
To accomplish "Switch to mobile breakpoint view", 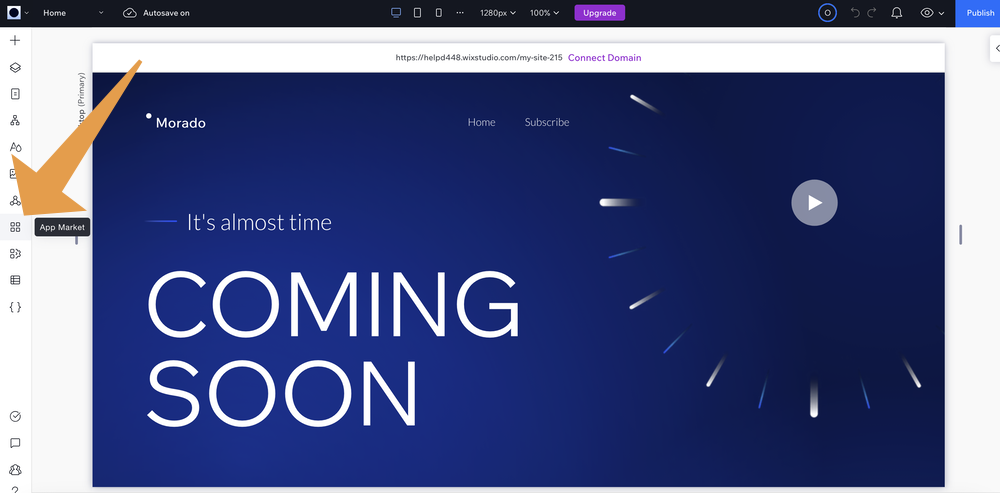I will pyautogui.click(x=438, y=13).
